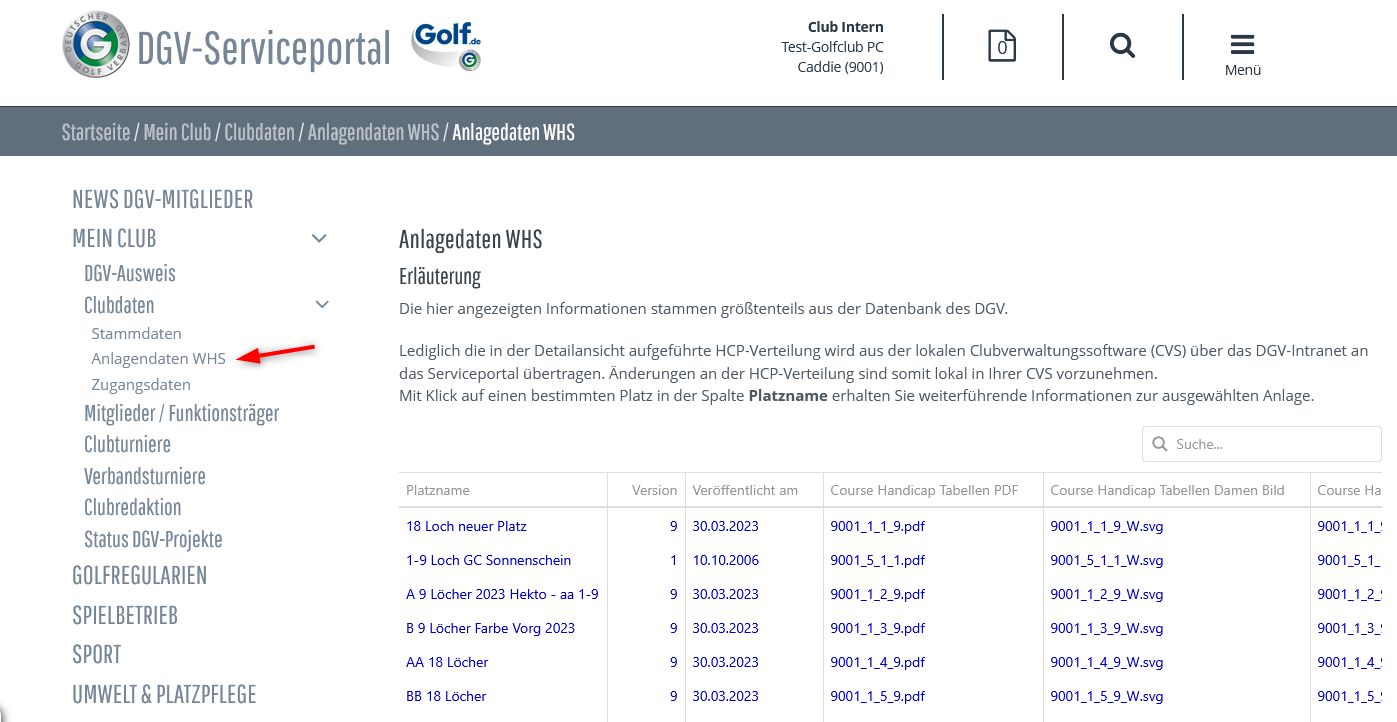The width and height of the screenshot is (1397, 722).
Task: Open 9001_1_2_9_W.svg ladies image
Action: [x=1106, y=594]
